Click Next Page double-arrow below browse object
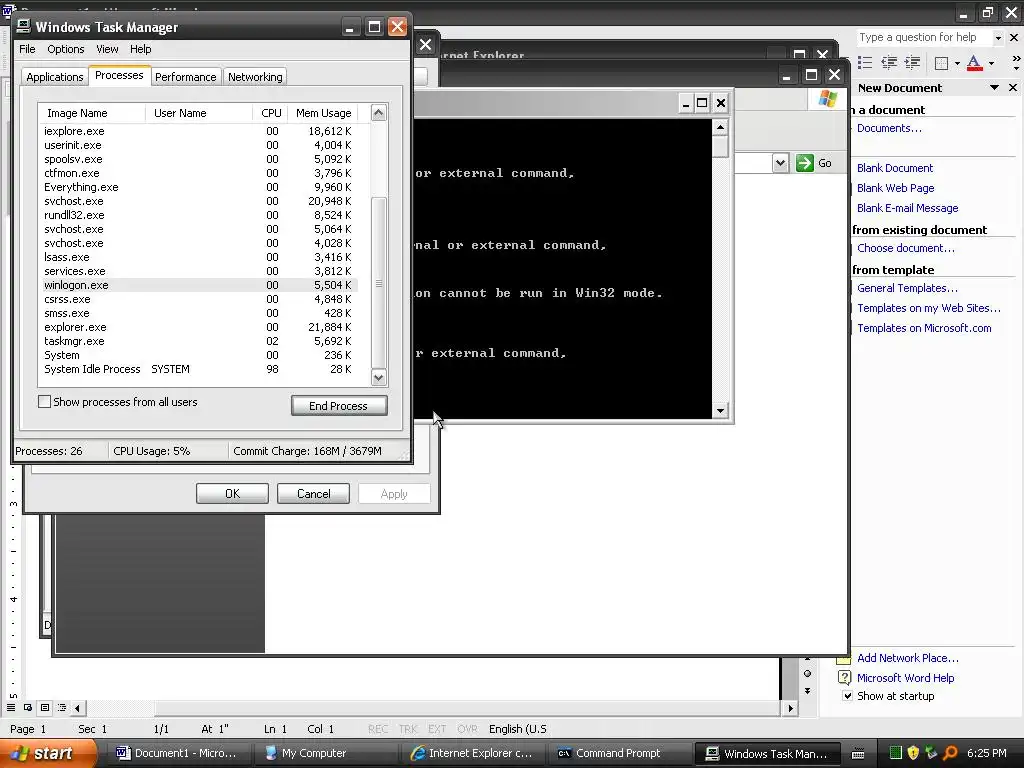The height and width of the screenshot is (768, 1024). point(807,690)
